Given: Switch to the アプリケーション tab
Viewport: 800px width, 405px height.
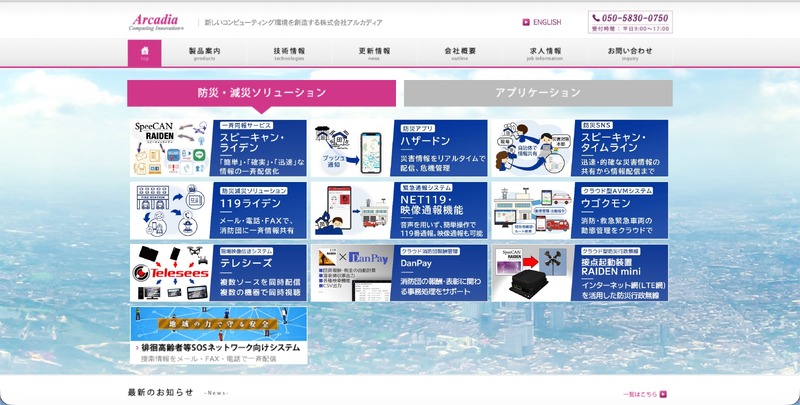Looking at the screenshot, I should pyautogui.click(x=538, y=93).
